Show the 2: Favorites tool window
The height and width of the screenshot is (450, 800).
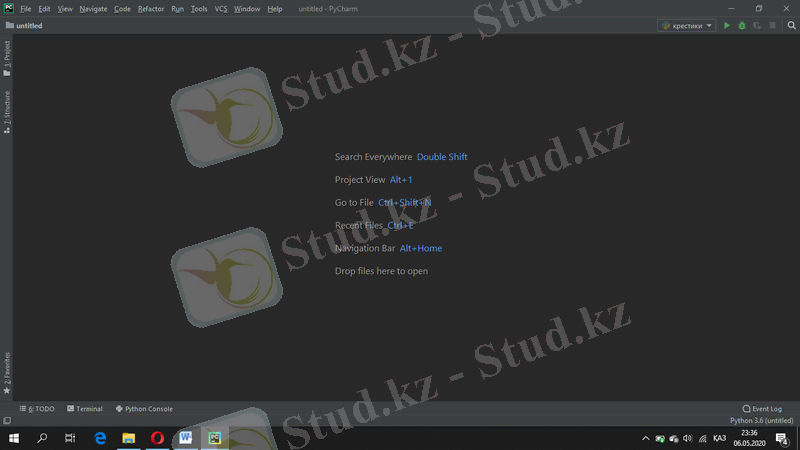pos(7,373)
